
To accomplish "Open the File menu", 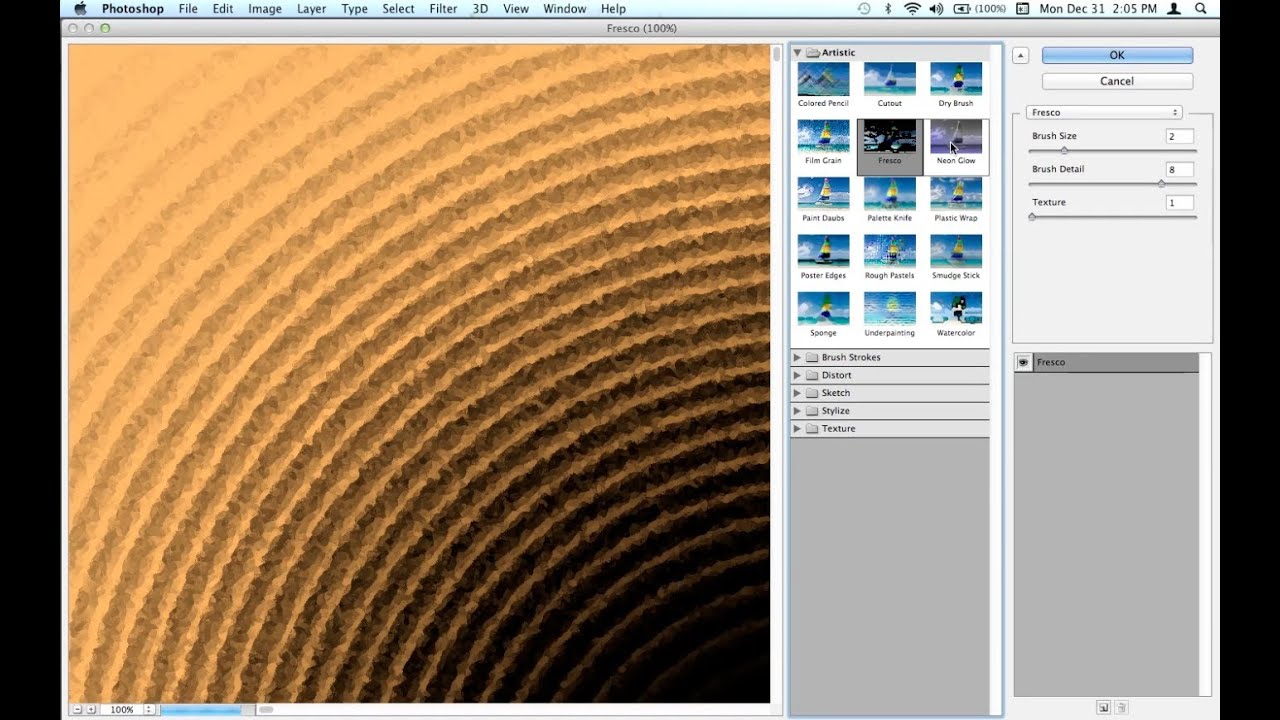I will coord(188,9).
